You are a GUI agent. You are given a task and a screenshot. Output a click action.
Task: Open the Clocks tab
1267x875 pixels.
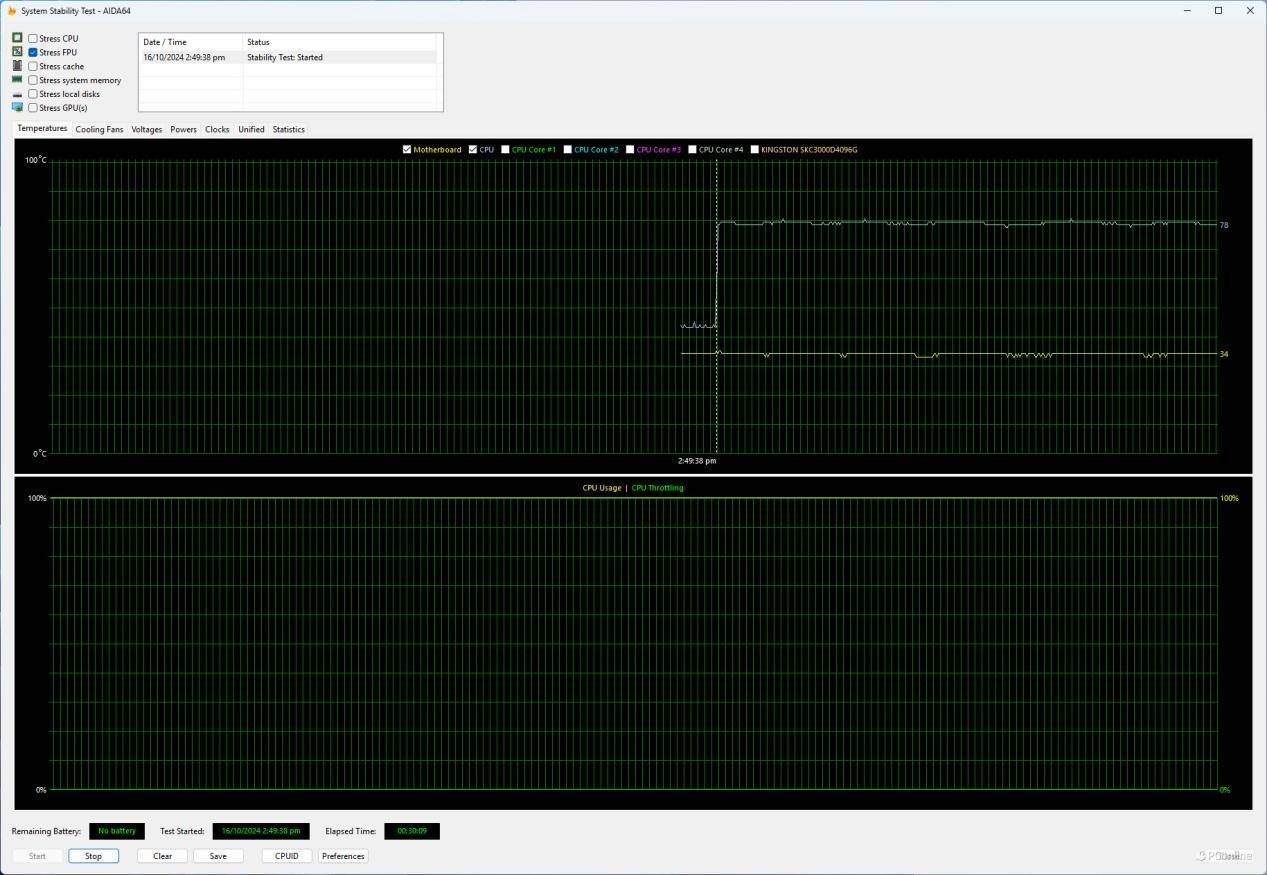217,129
